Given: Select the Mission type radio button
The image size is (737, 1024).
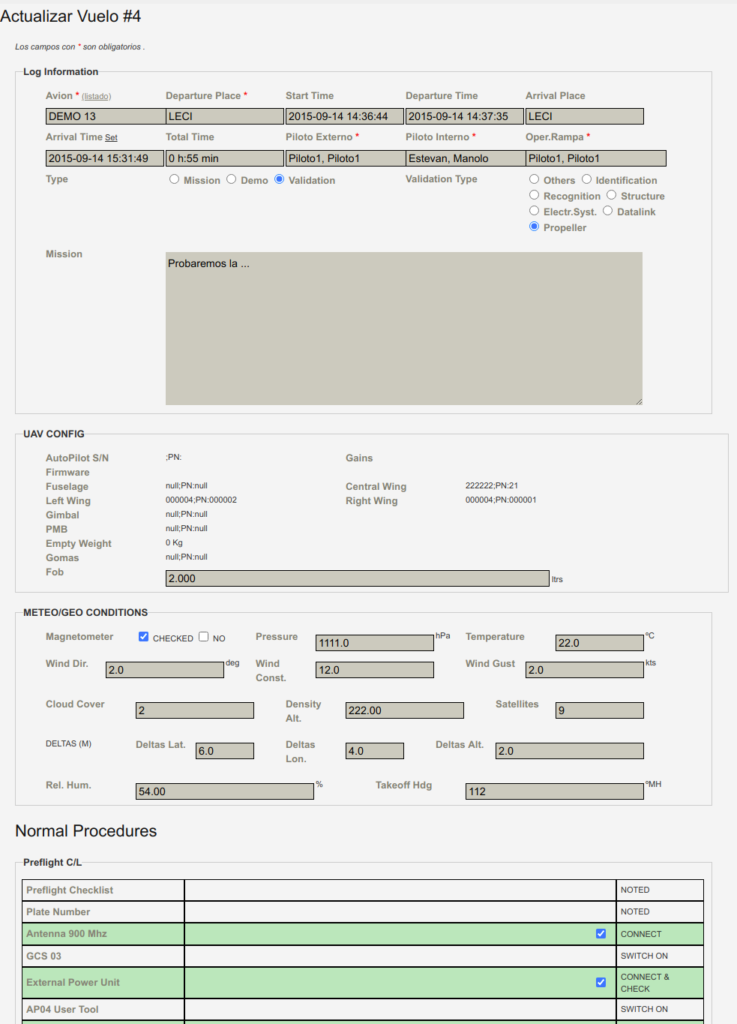Looking at the screenshot, I should click(174, 180).
